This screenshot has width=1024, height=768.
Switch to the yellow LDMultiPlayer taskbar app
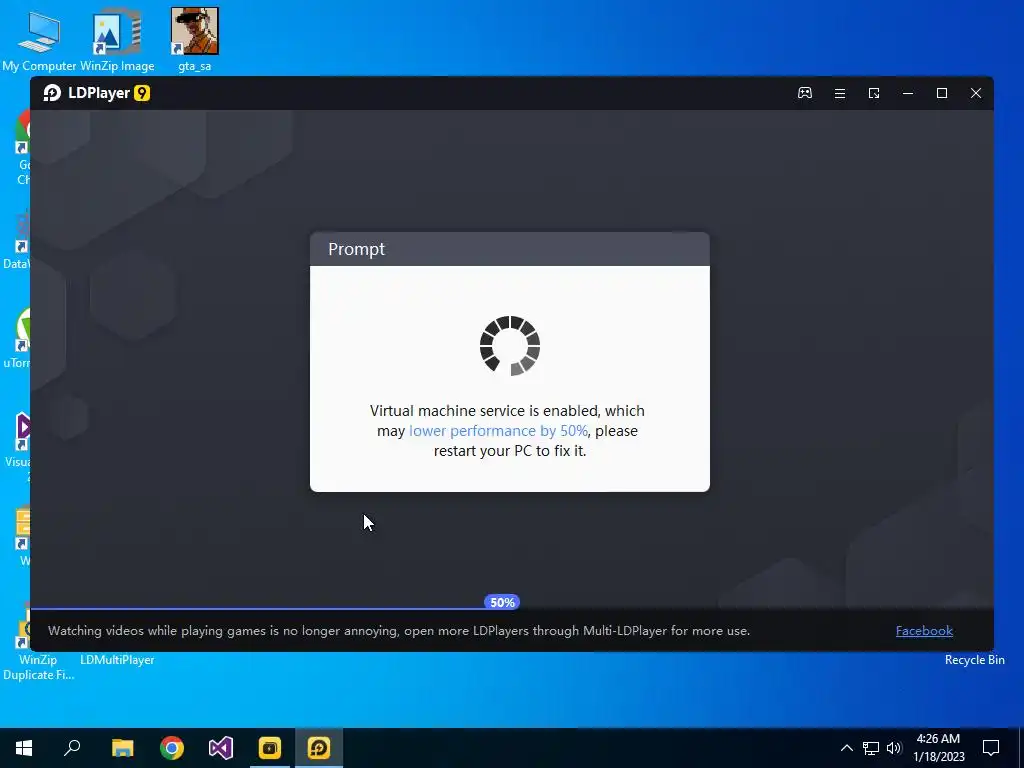click(270, 748)
